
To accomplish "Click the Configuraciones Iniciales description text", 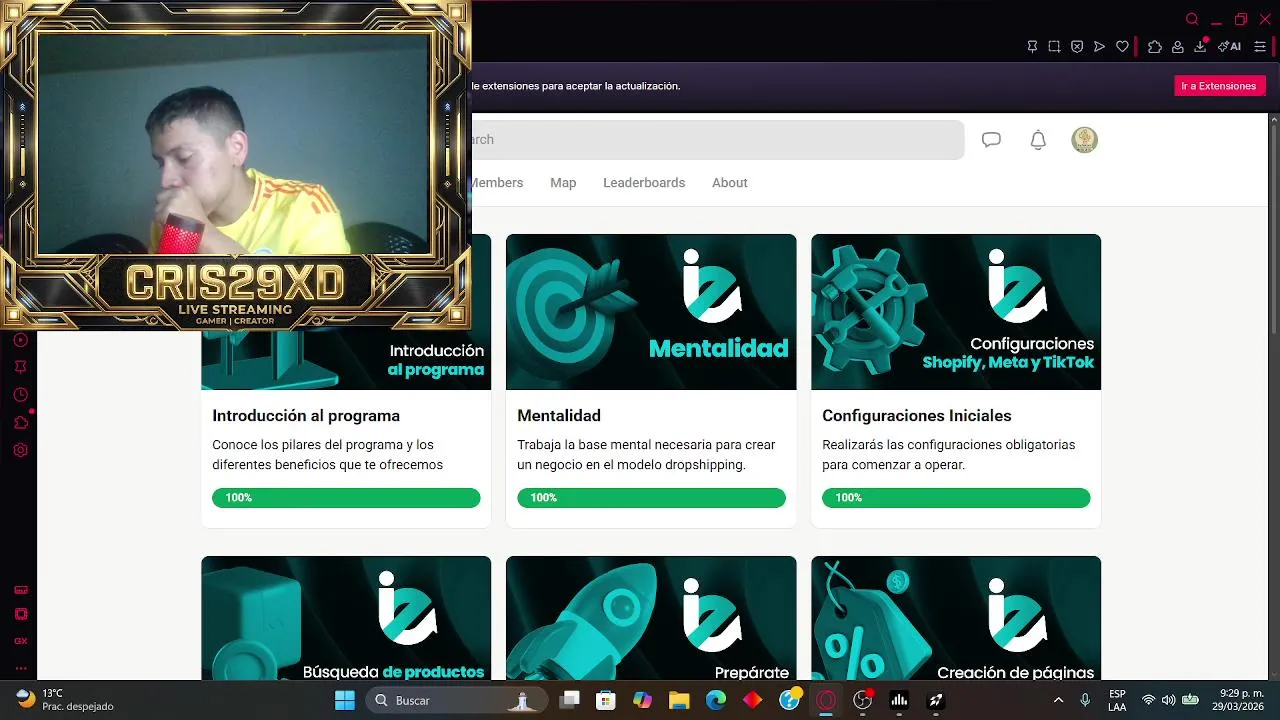I will 949,455.
